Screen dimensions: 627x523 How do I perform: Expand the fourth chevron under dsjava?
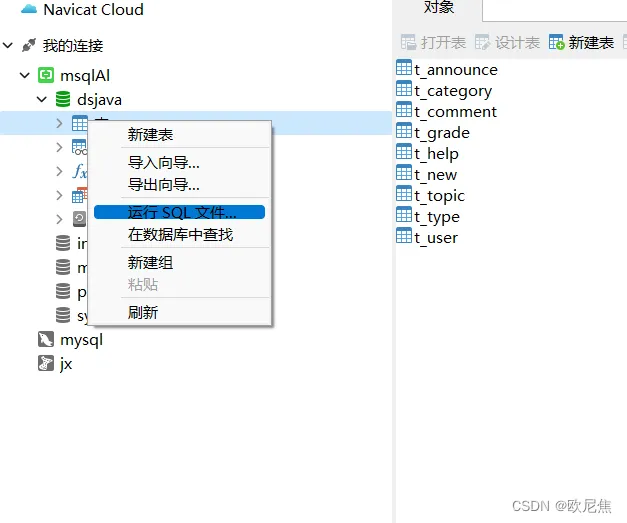tap(59, 195)
